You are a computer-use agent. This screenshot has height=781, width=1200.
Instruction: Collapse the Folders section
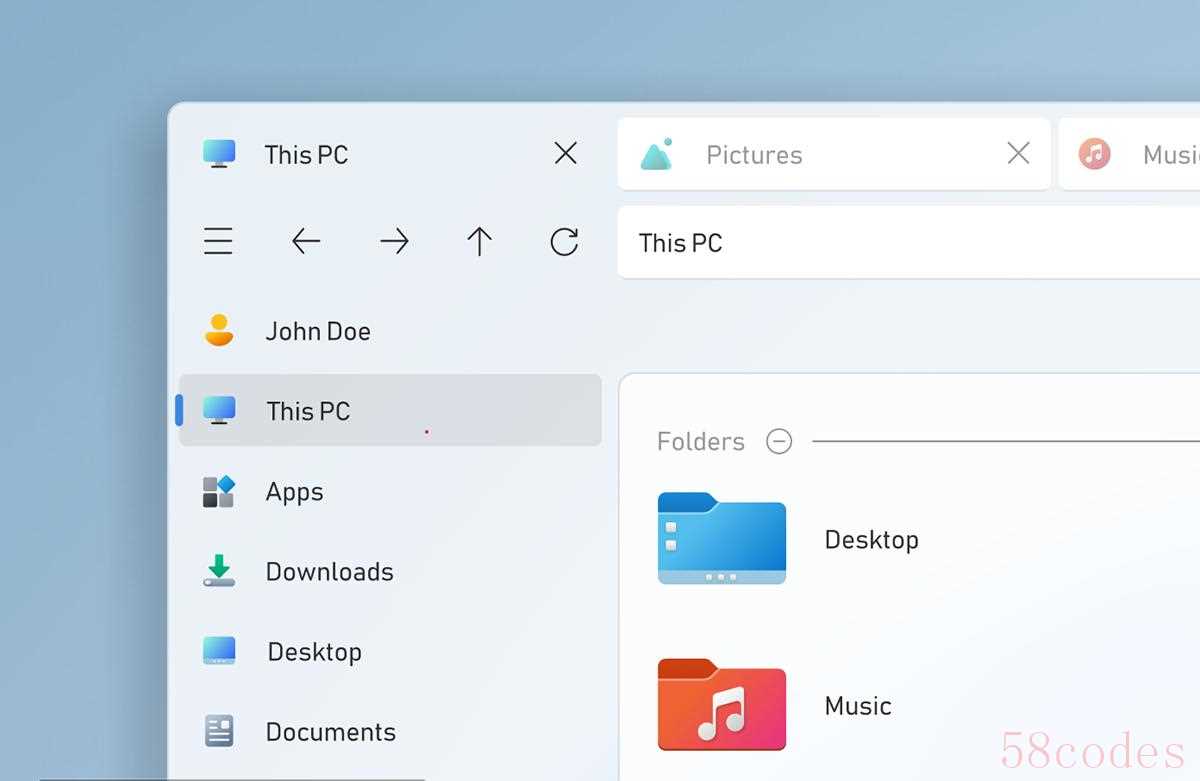tap(779, 441)
